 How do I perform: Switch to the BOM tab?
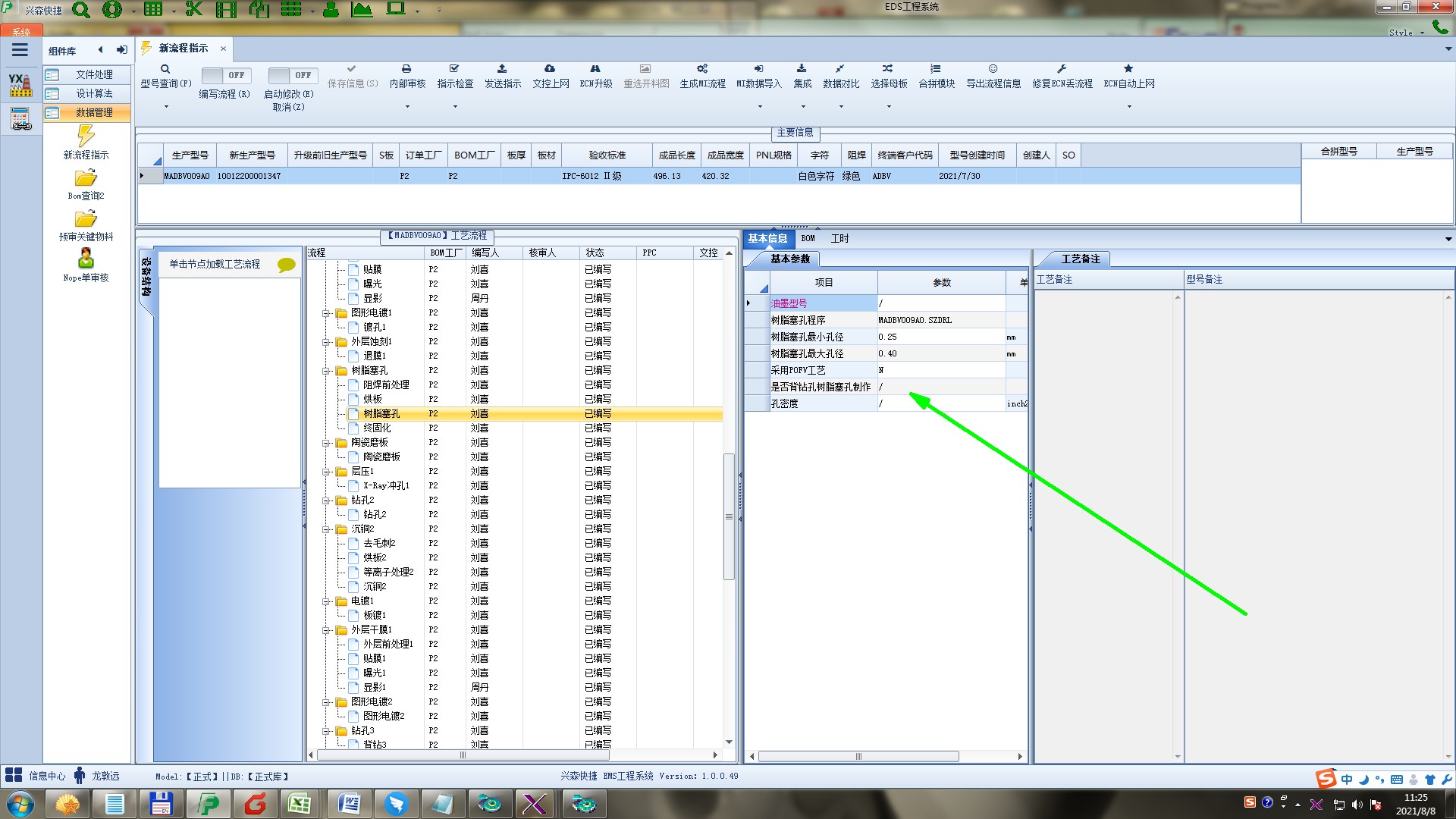pos(808,238)
